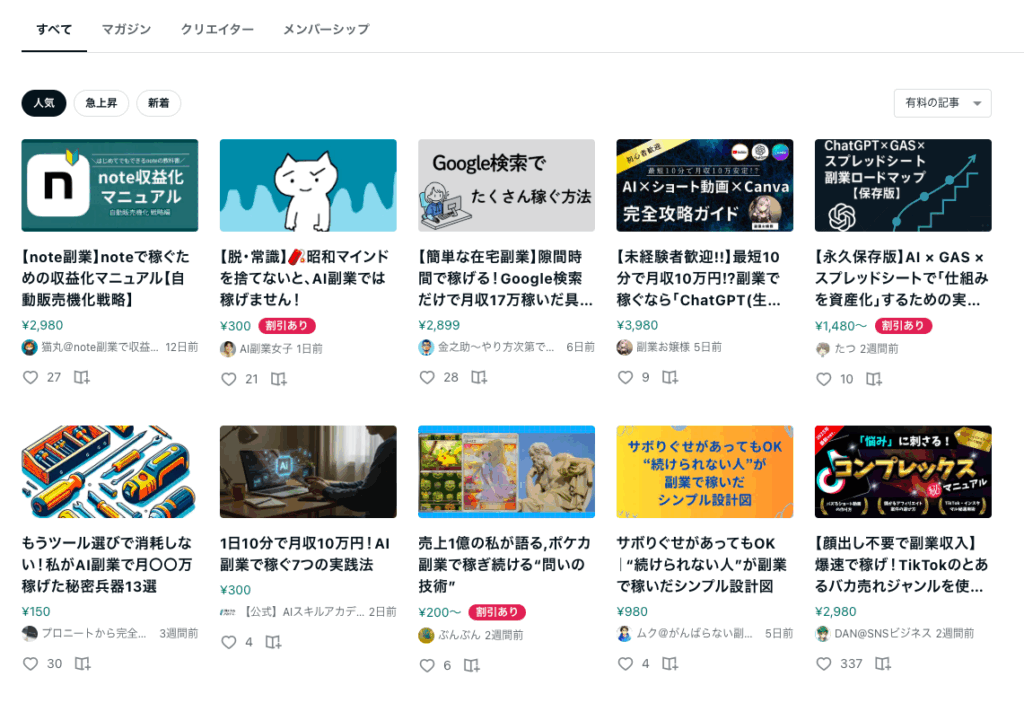The width and height of the screenshot is (1024, 703).
Task: Like the 秘密兵器13選 tools article
Action: point(31,664)
